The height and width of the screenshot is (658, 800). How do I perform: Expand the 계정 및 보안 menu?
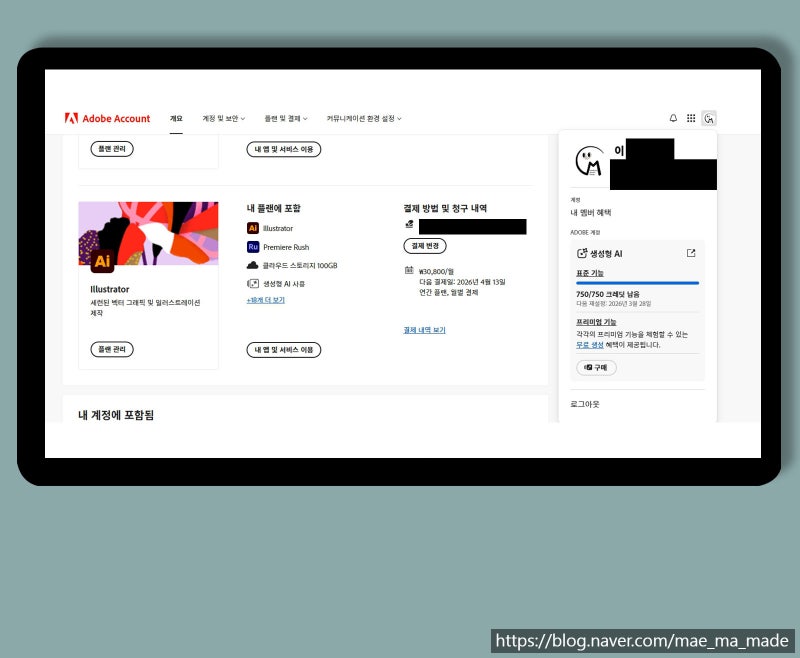click(x=223, y=118)
